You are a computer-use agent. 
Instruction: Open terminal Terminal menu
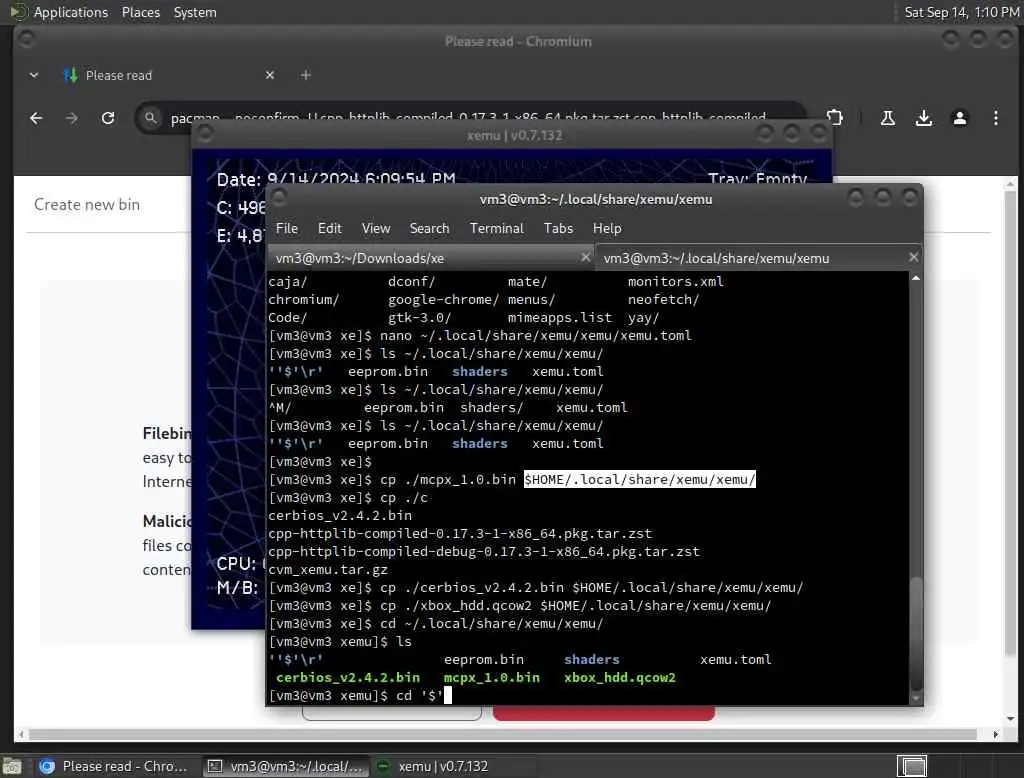(496, 229)
